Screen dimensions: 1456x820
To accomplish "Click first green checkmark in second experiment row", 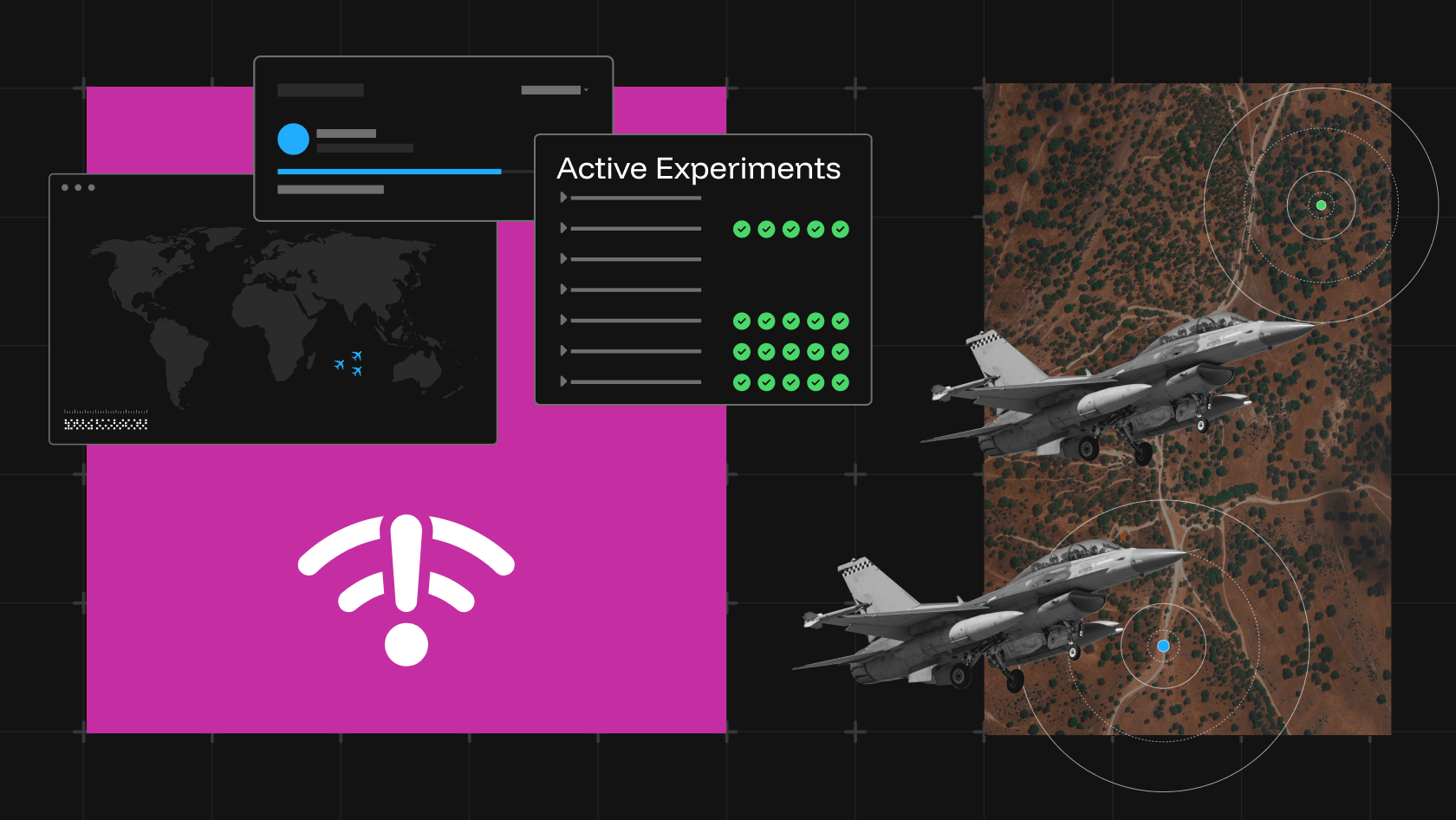I will [742, 229].
